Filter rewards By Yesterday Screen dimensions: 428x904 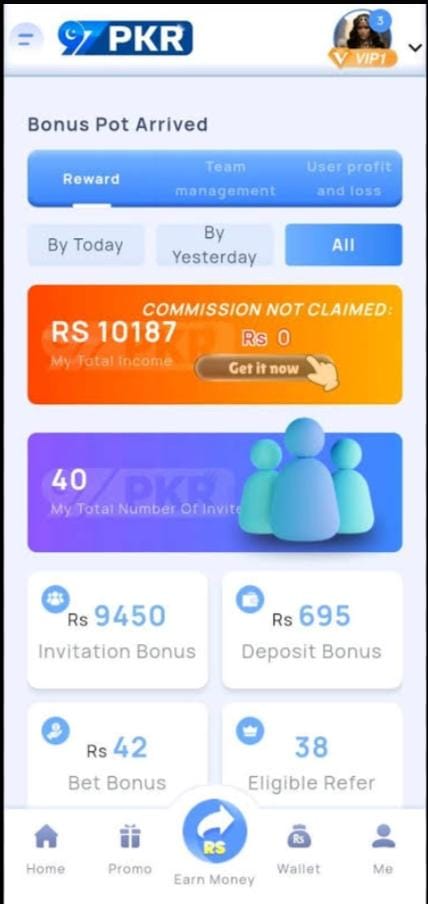coord(214,245)
